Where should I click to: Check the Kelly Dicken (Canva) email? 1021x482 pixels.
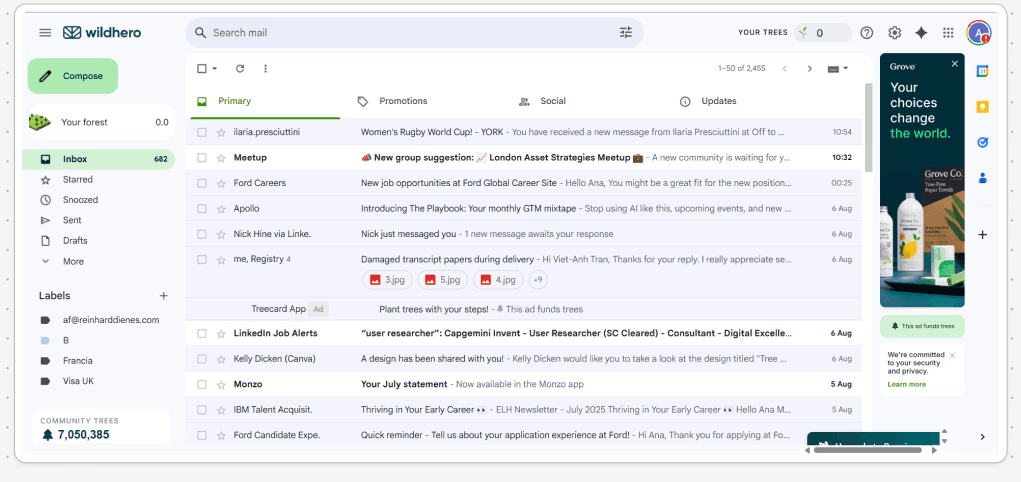click(202, 359)
